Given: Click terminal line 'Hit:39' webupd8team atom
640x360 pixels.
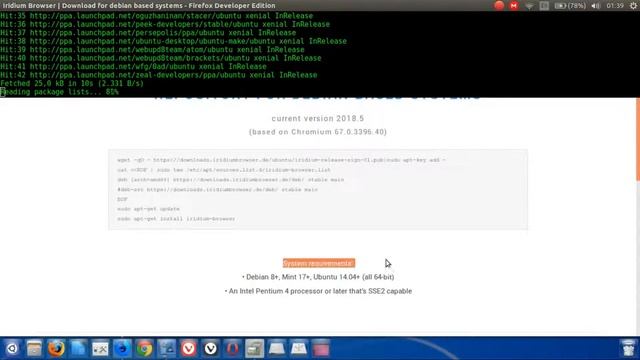Looking at the screenshot, I should (152, 49).
